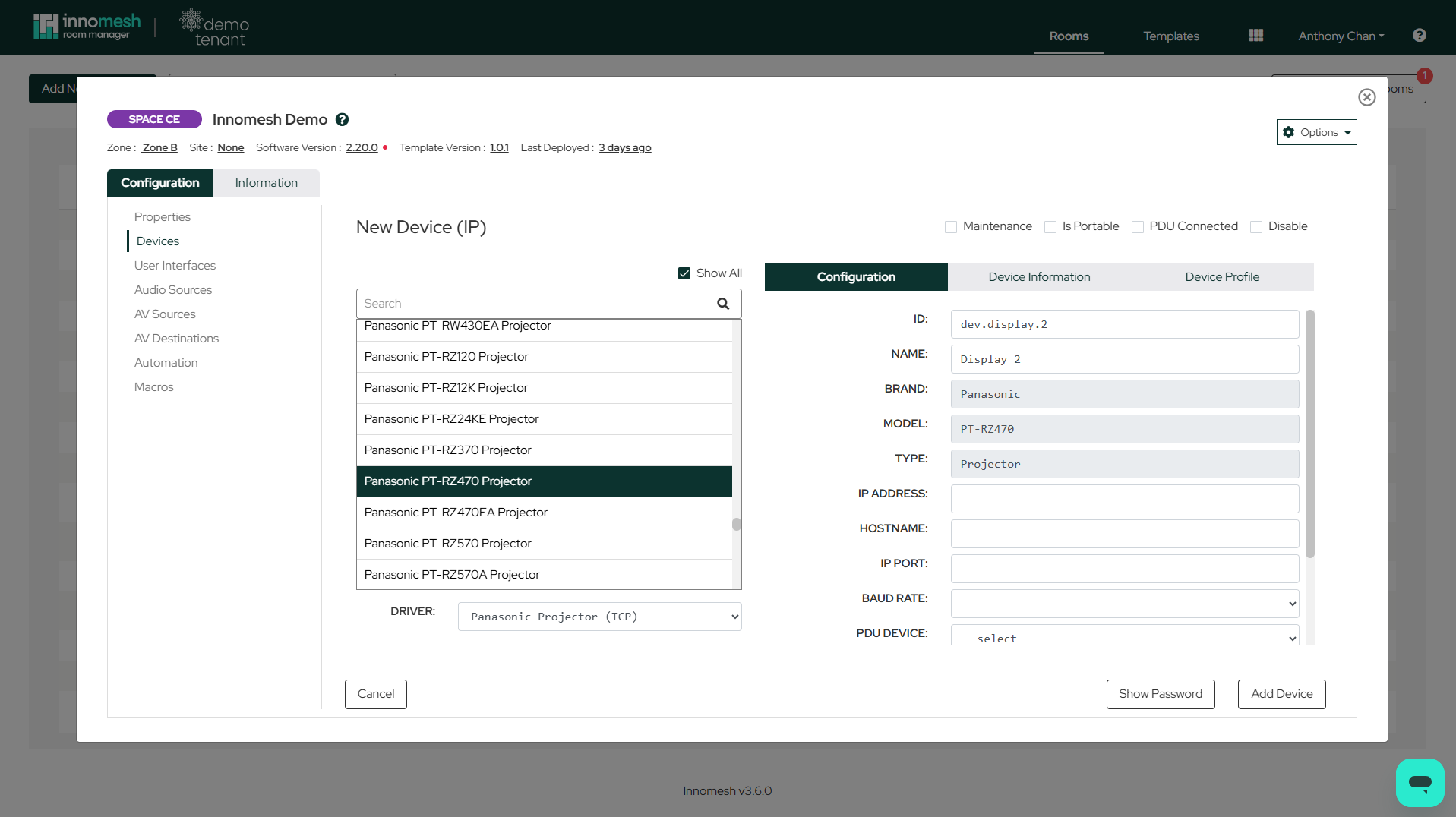1456x817 pixels.
Task: Open the Options dropdown
Action: tap(1316, 132)
